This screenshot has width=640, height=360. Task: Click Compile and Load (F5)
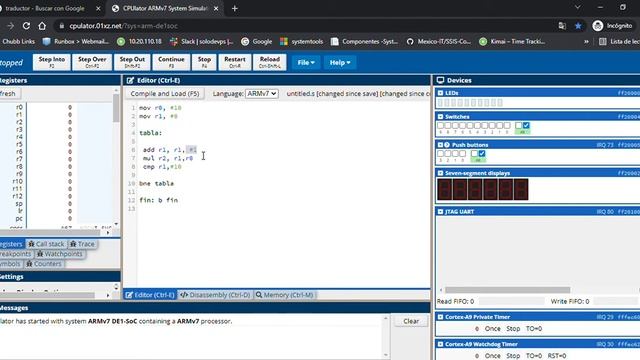click(x=165, y=93)
